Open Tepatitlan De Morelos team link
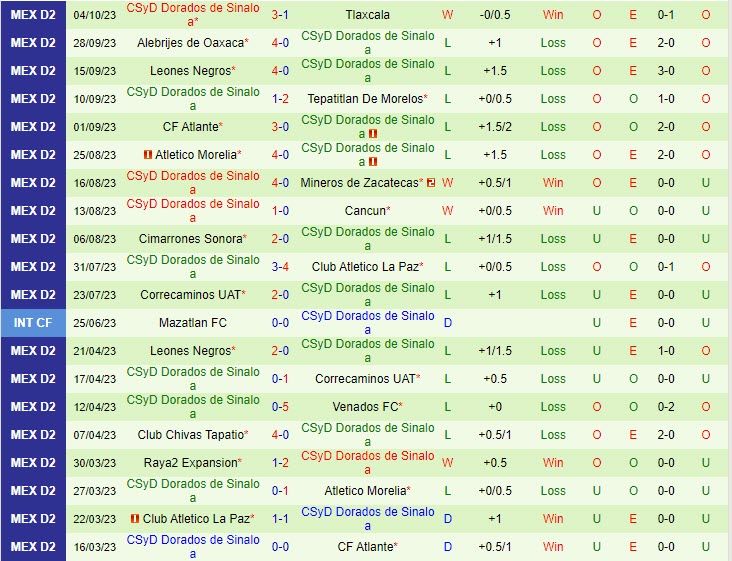The height and width of the screenshot is (561, 732). (365, 99)
